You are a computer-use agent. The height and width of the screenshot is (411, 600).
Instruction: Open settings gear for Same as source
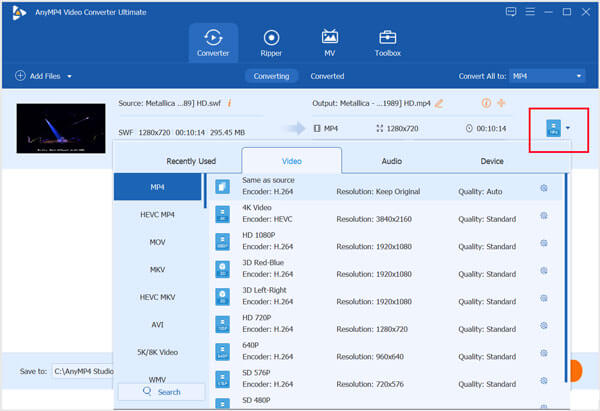[x=544, y=188]
